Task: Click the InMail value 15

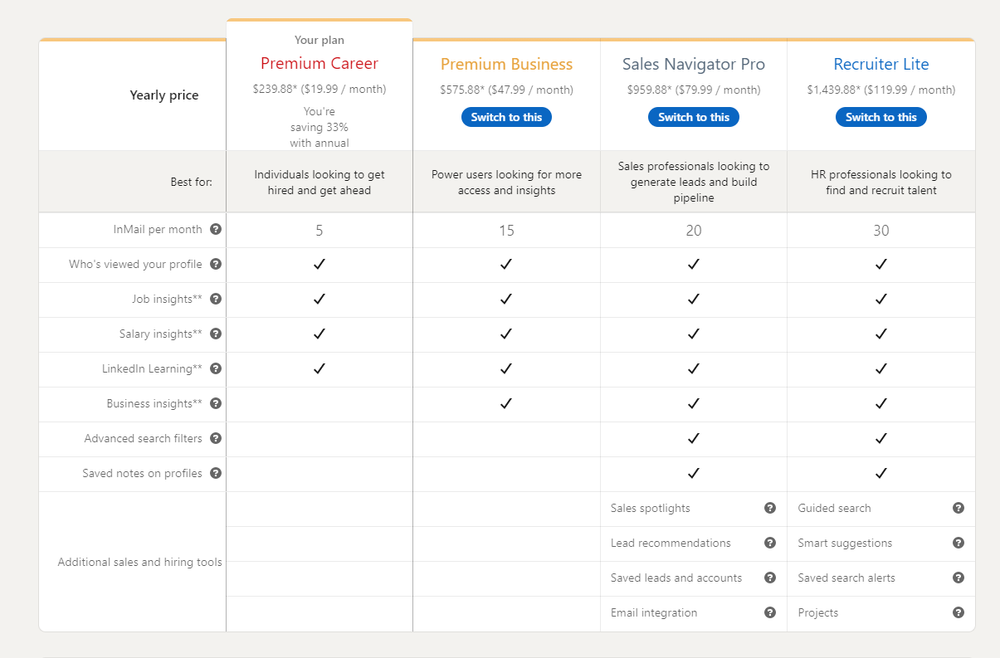Action: pos(506,230)
